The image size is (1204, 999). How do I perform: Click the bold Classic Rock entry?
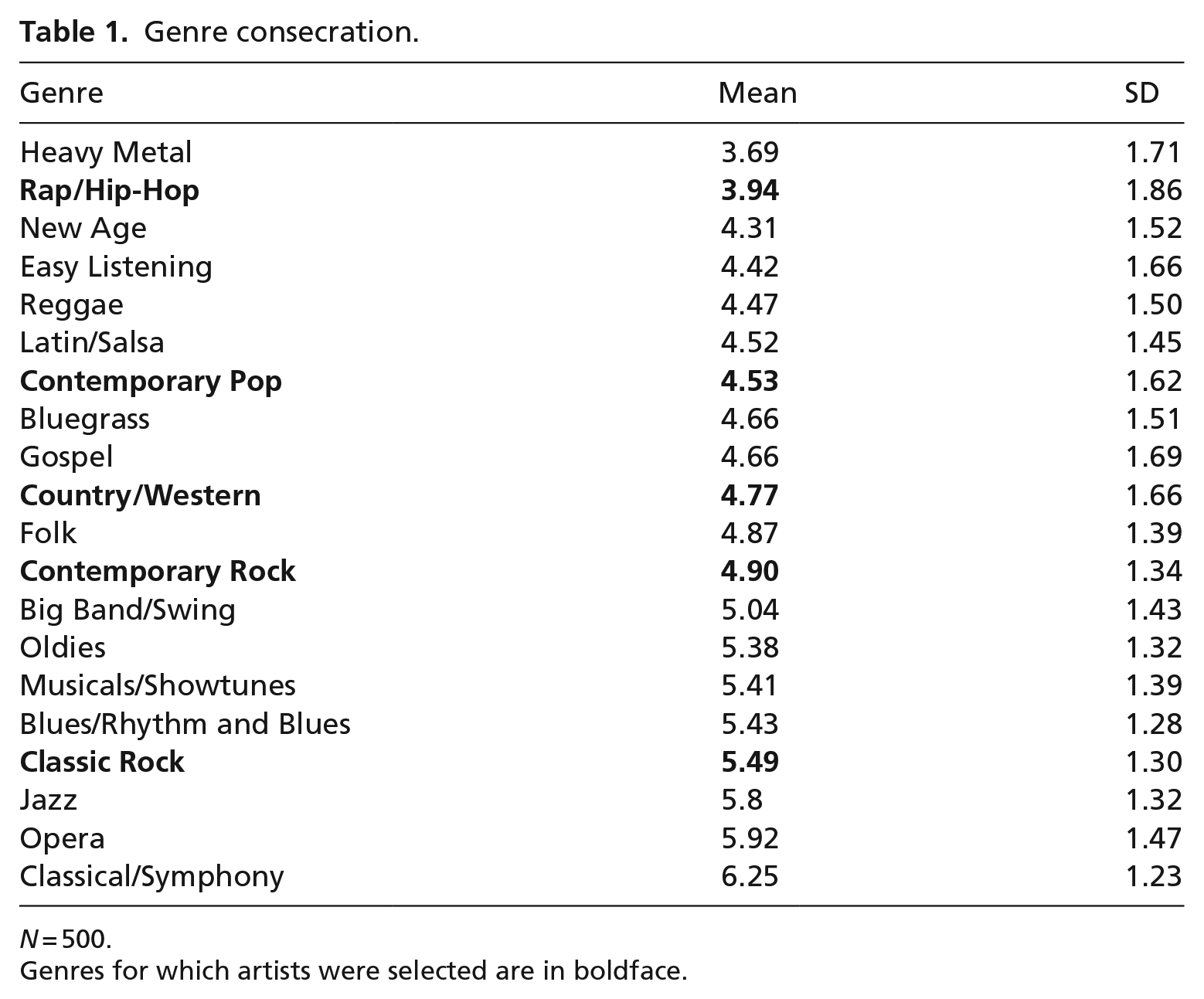[102, 762]
